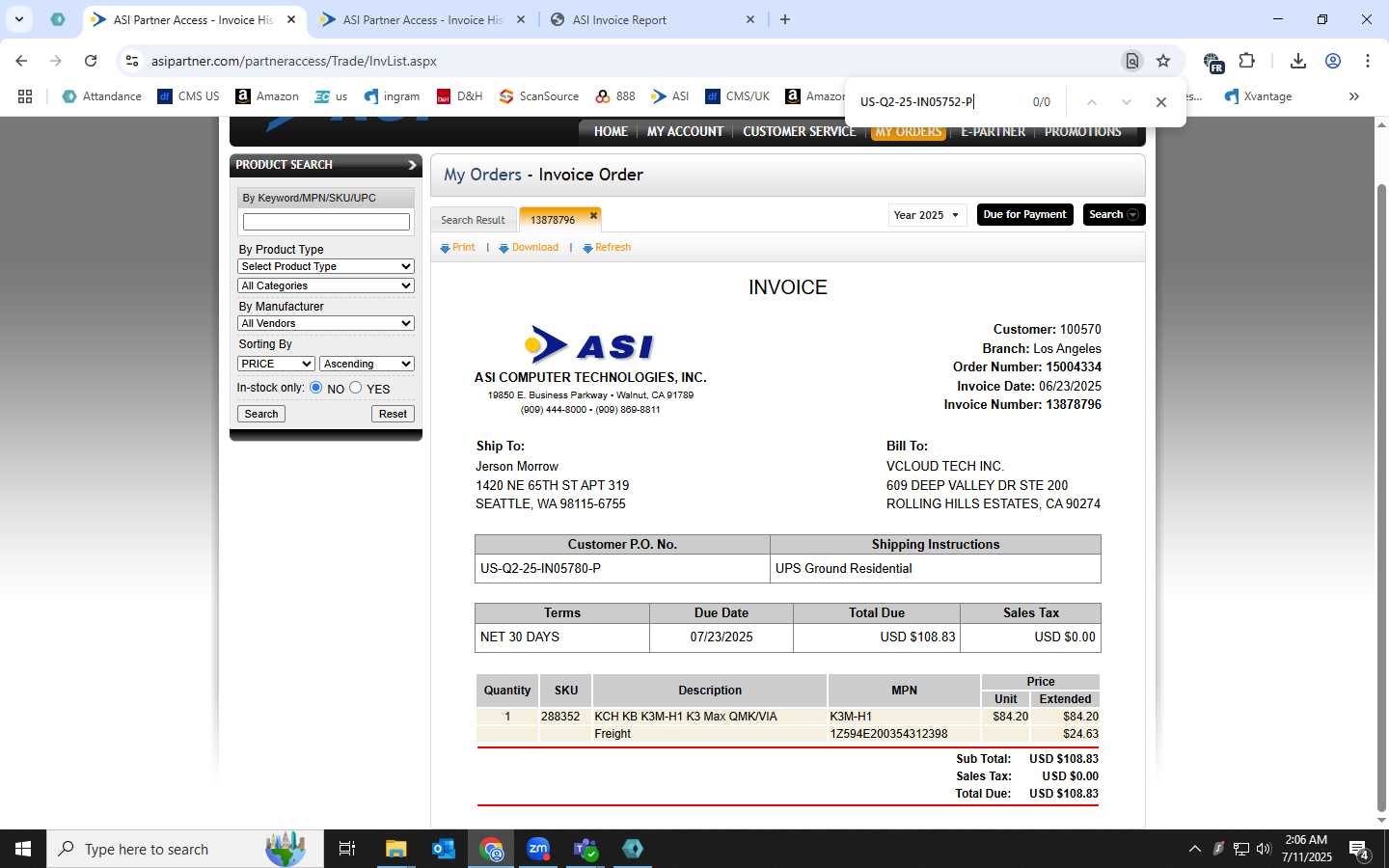This screenshot has height=868, width=1389.
Task: Click the Keyword/MPN/SKU/UPC input field
Action: coord(326,222)
